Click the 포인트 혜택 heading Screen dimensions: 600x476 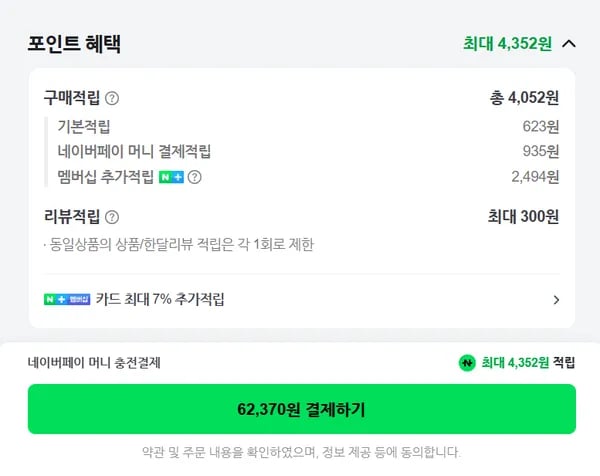click(x=74, y=44)
